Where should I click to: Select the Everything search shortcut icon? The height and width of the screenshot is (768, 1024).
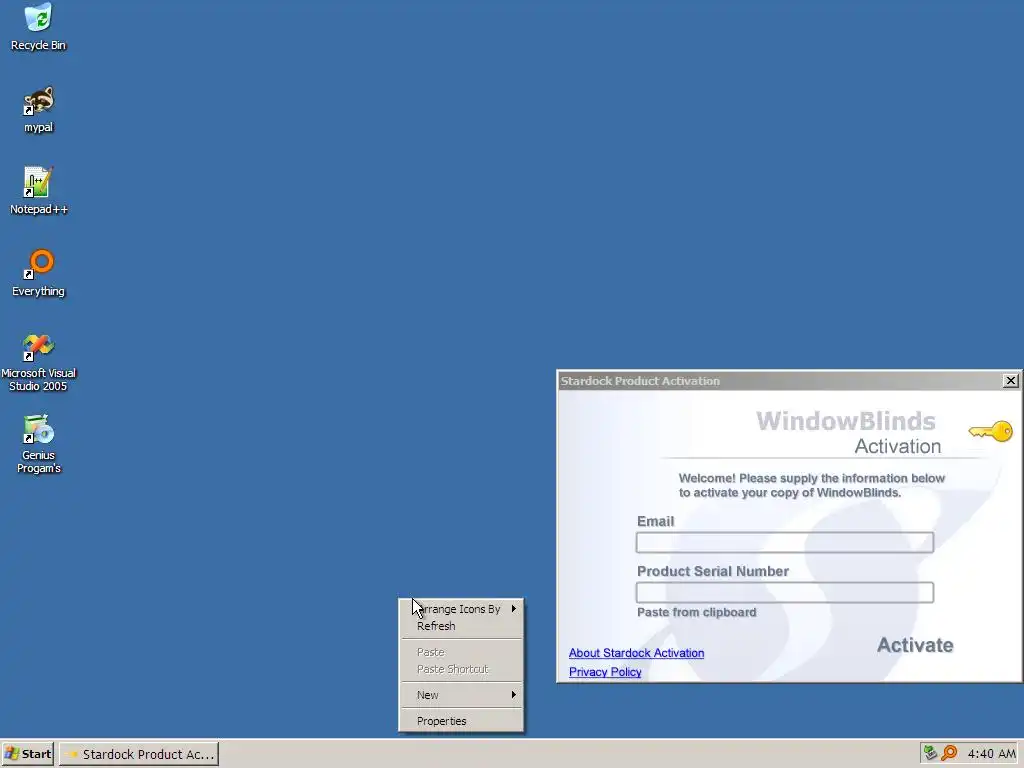(38, 273)
